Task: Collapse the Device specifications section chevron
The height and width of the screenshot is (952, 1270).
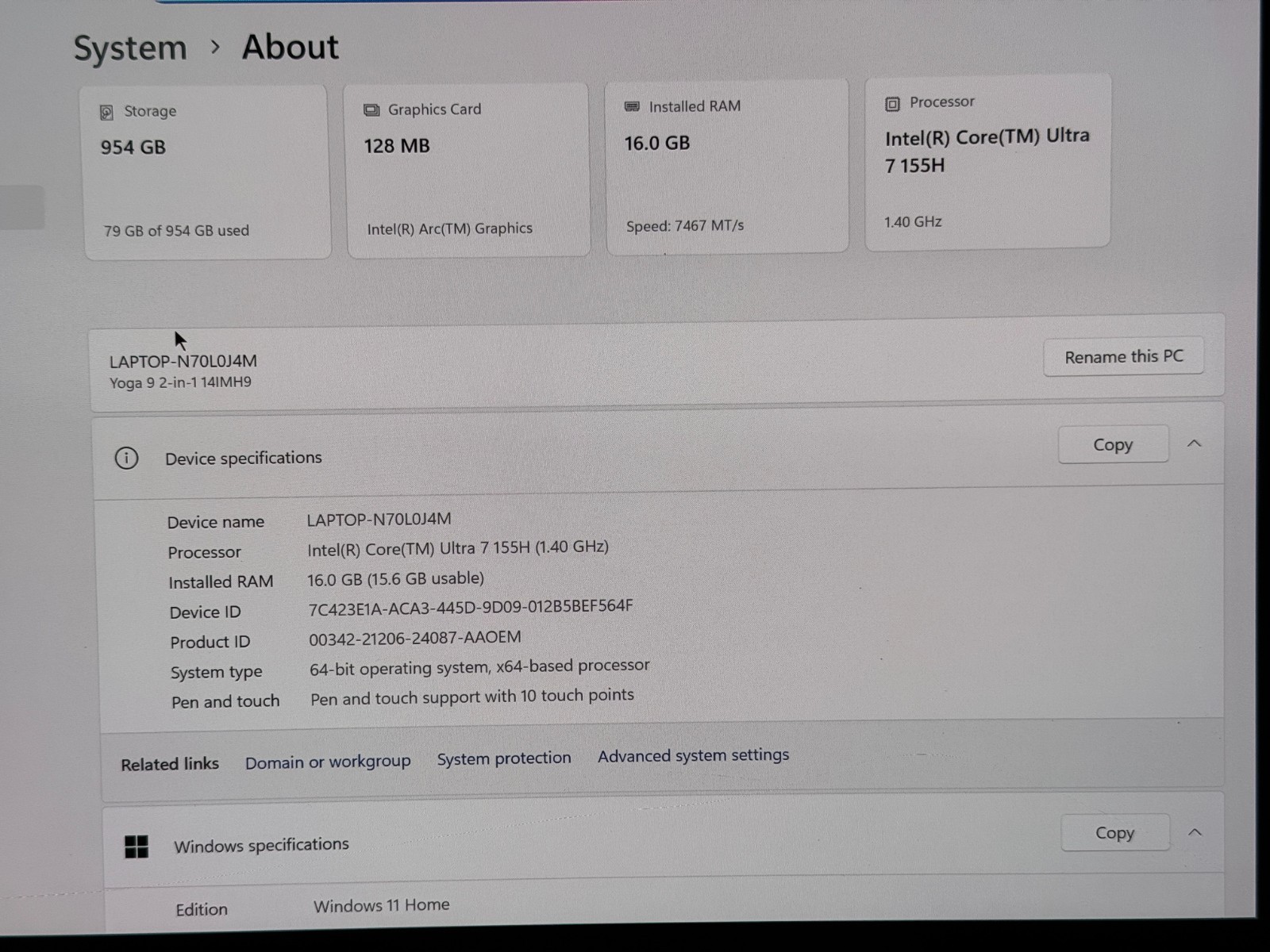Action: pyautogui.click(x=1195, y=443)
